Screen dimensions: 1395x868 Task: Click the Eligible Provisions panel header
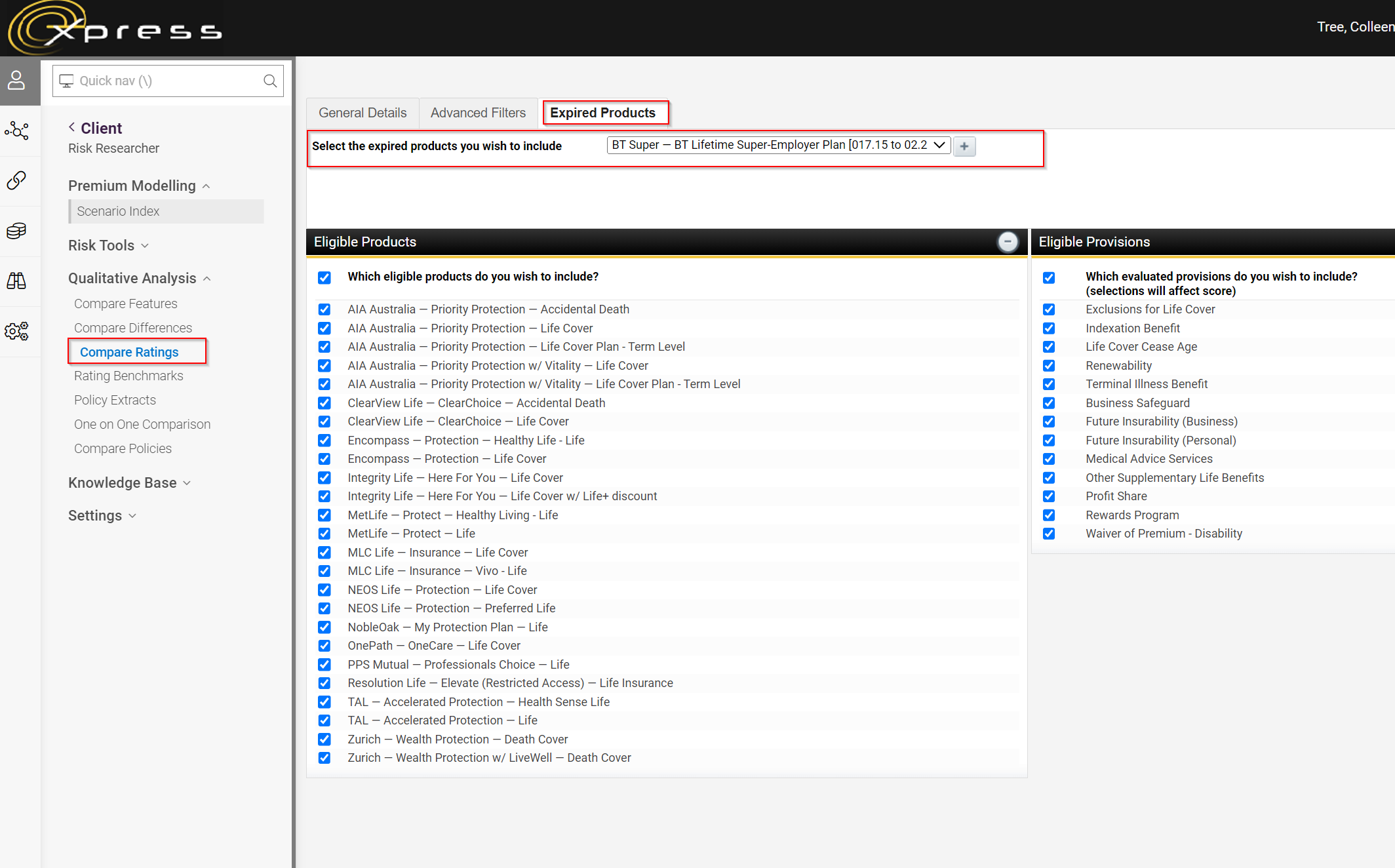1213,242
